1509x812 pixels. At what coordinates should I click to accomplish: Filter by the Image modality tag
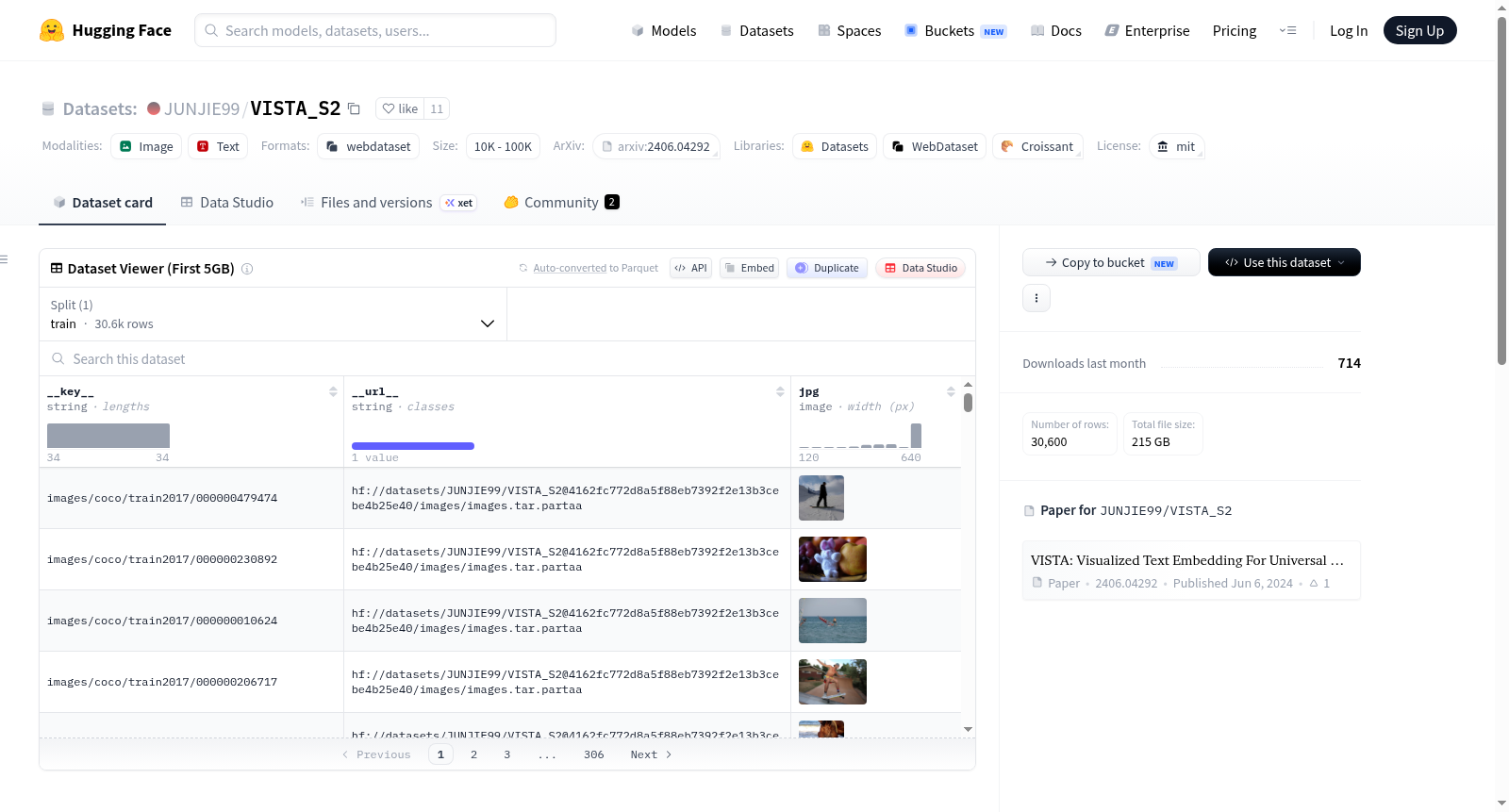click(x=146, y=146)
